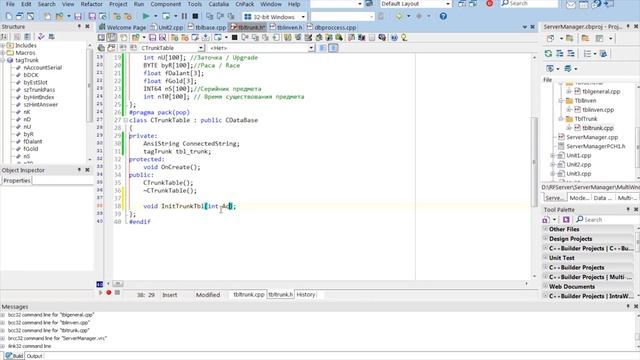Click the green Run button in main toolbar

click(146, 16)
